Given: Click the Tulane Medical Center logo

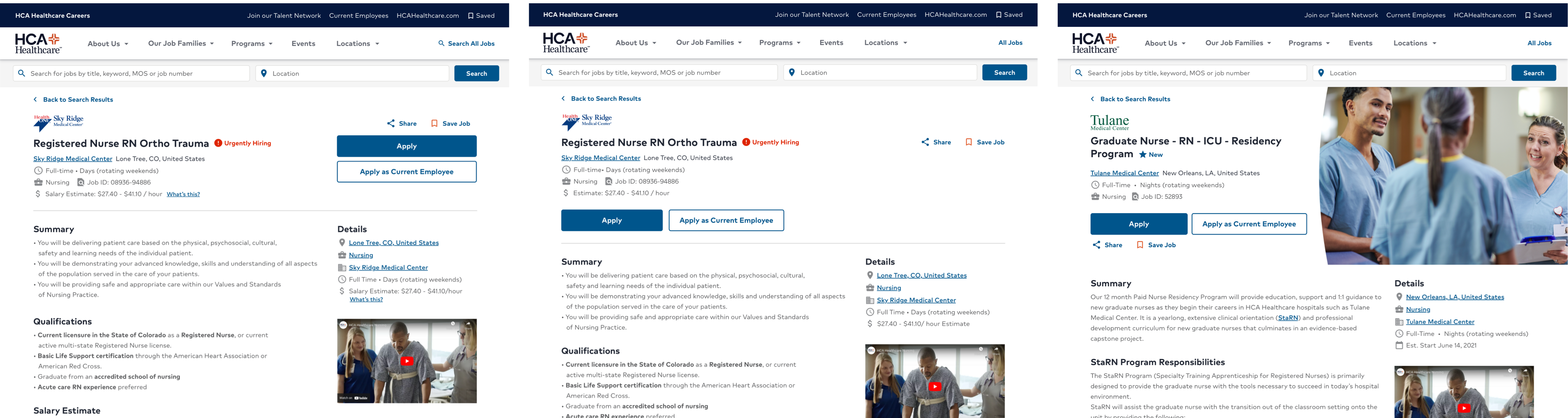Looking at the screenshot, I should click(x=1109, y=123).
